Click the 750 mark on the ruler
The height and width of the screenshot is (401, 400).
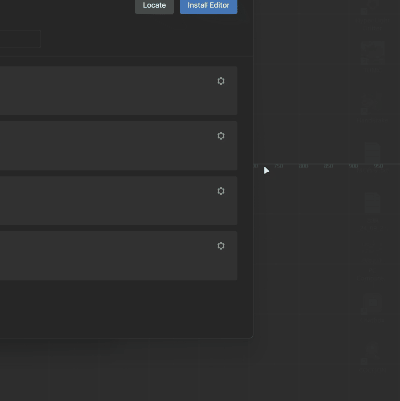(x=279, y=166)
